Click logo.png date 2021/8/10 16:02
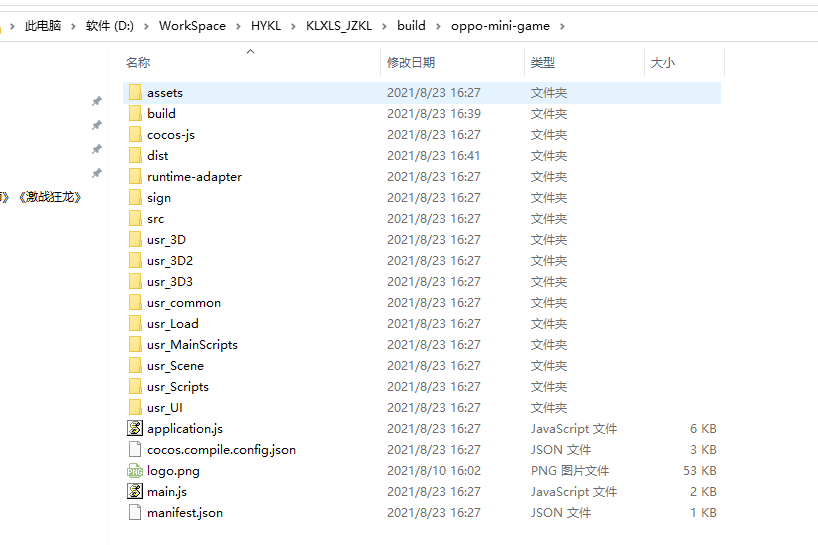 434,470
